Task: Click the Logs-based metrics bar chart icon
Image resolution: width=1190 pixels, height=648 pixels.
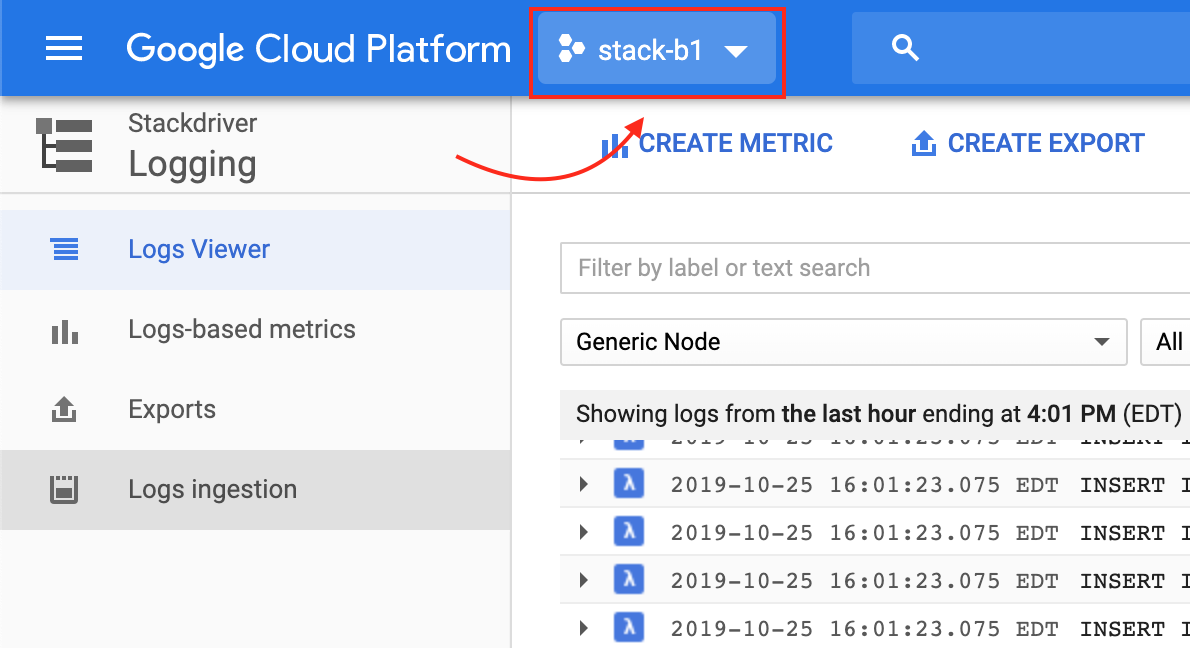Action: point(65,332)
